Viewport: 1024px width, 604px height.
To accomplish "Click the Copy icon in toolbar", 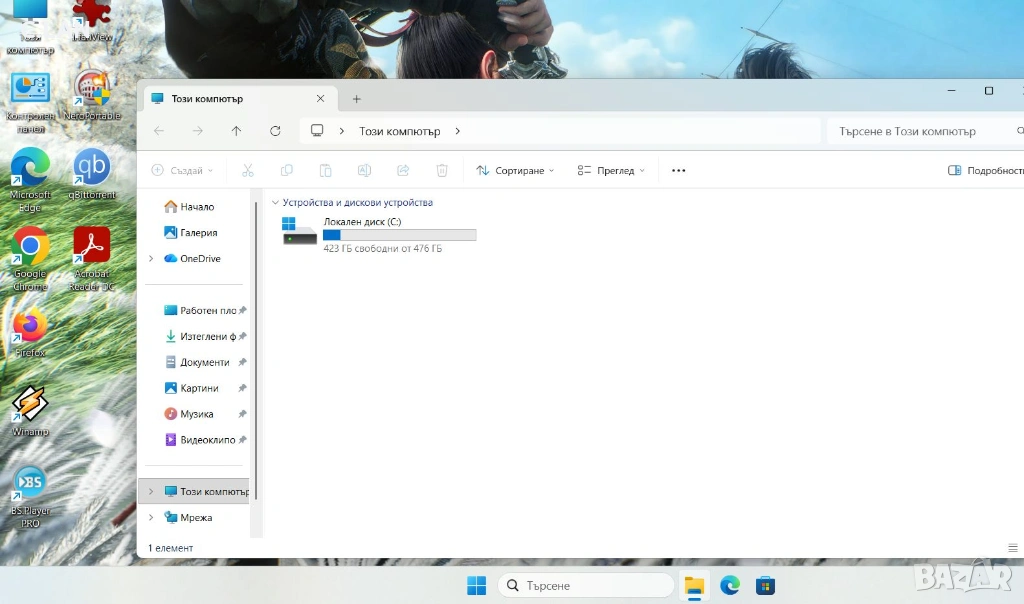I will tap(287, 171).
